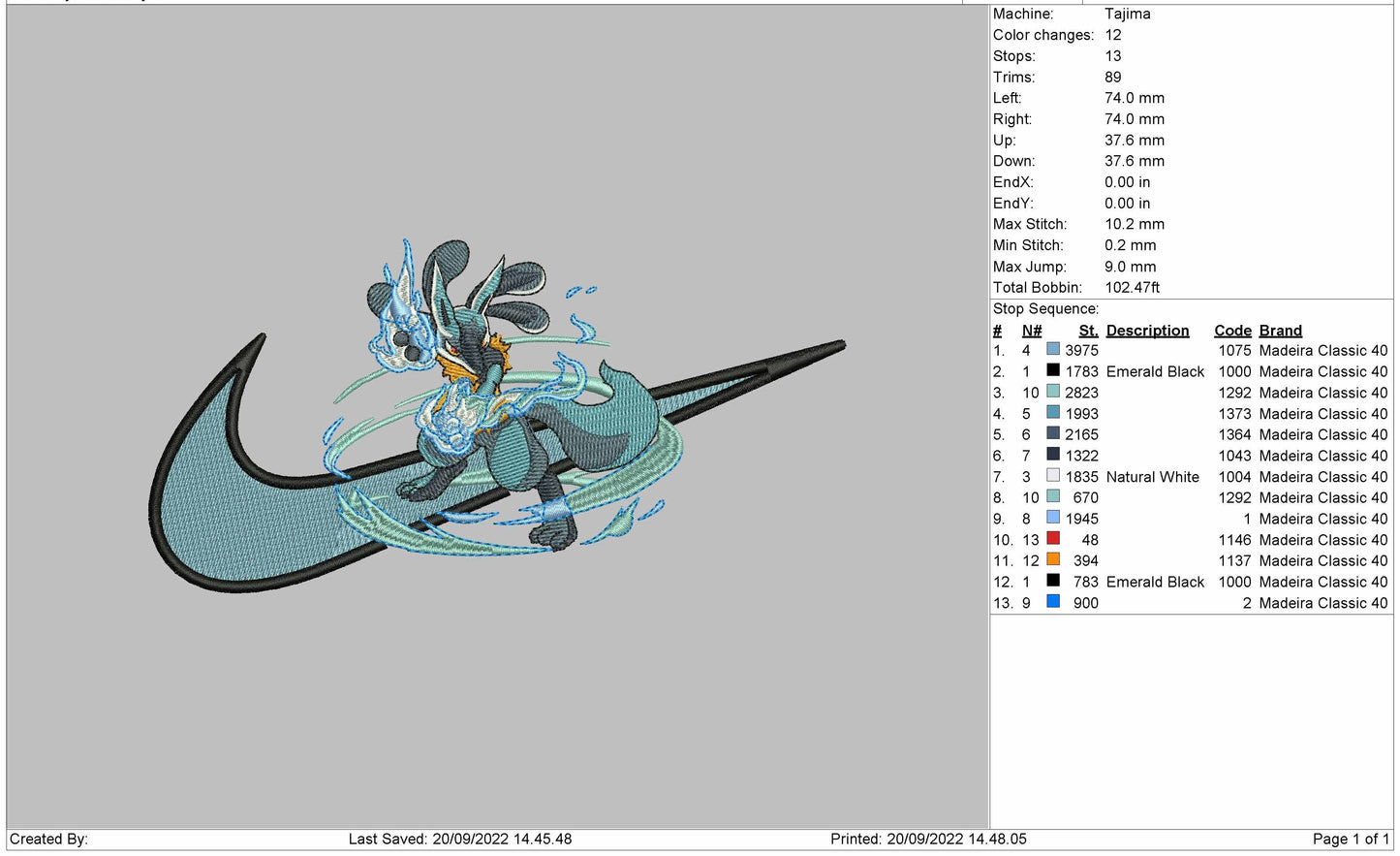The image size is (1400, 856).
Task: Select the Natural White color swatch
Action: tap(1052, 476)
